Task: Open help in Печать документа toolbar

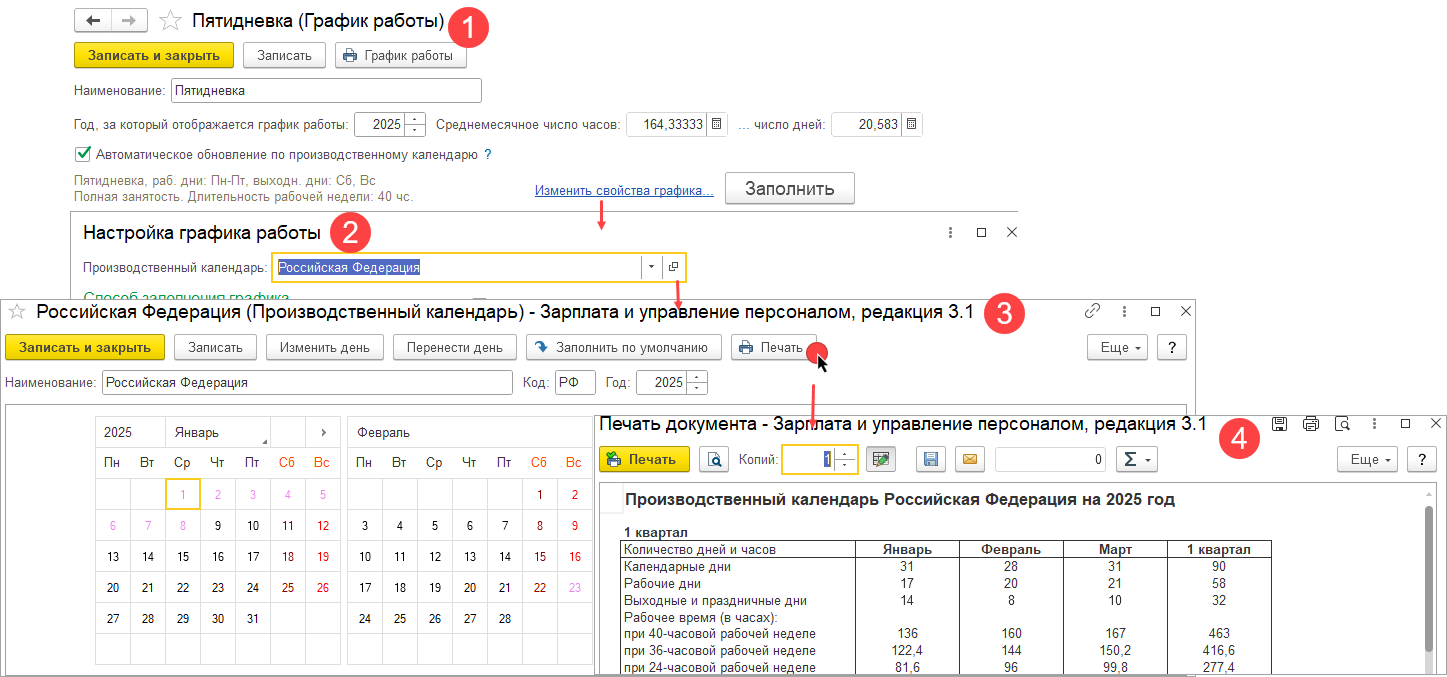Action: [1421, 459]
